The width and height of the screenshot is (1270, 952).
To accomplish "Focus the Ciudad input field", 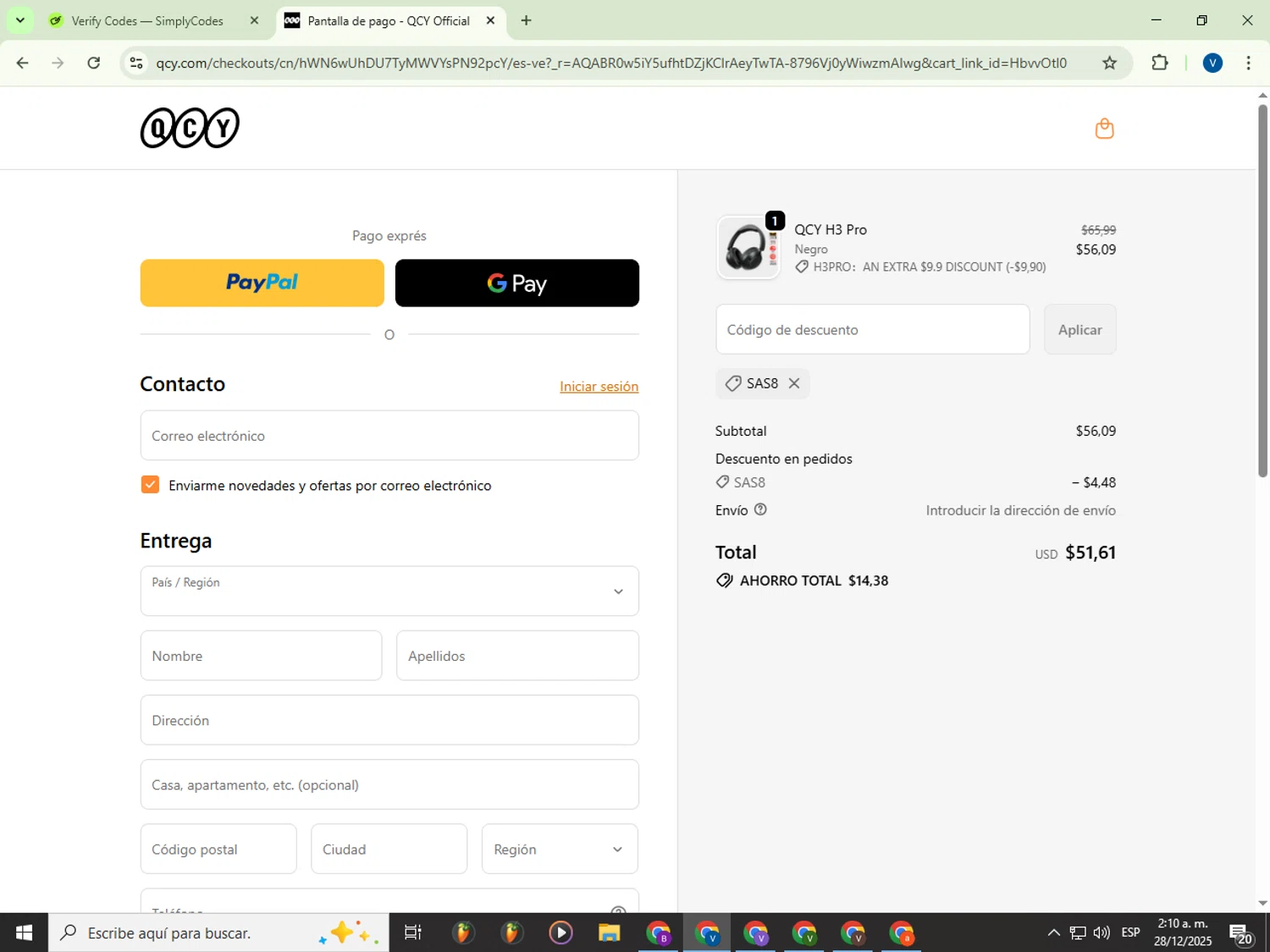I will pyautogui.click(x=389, y=849).
